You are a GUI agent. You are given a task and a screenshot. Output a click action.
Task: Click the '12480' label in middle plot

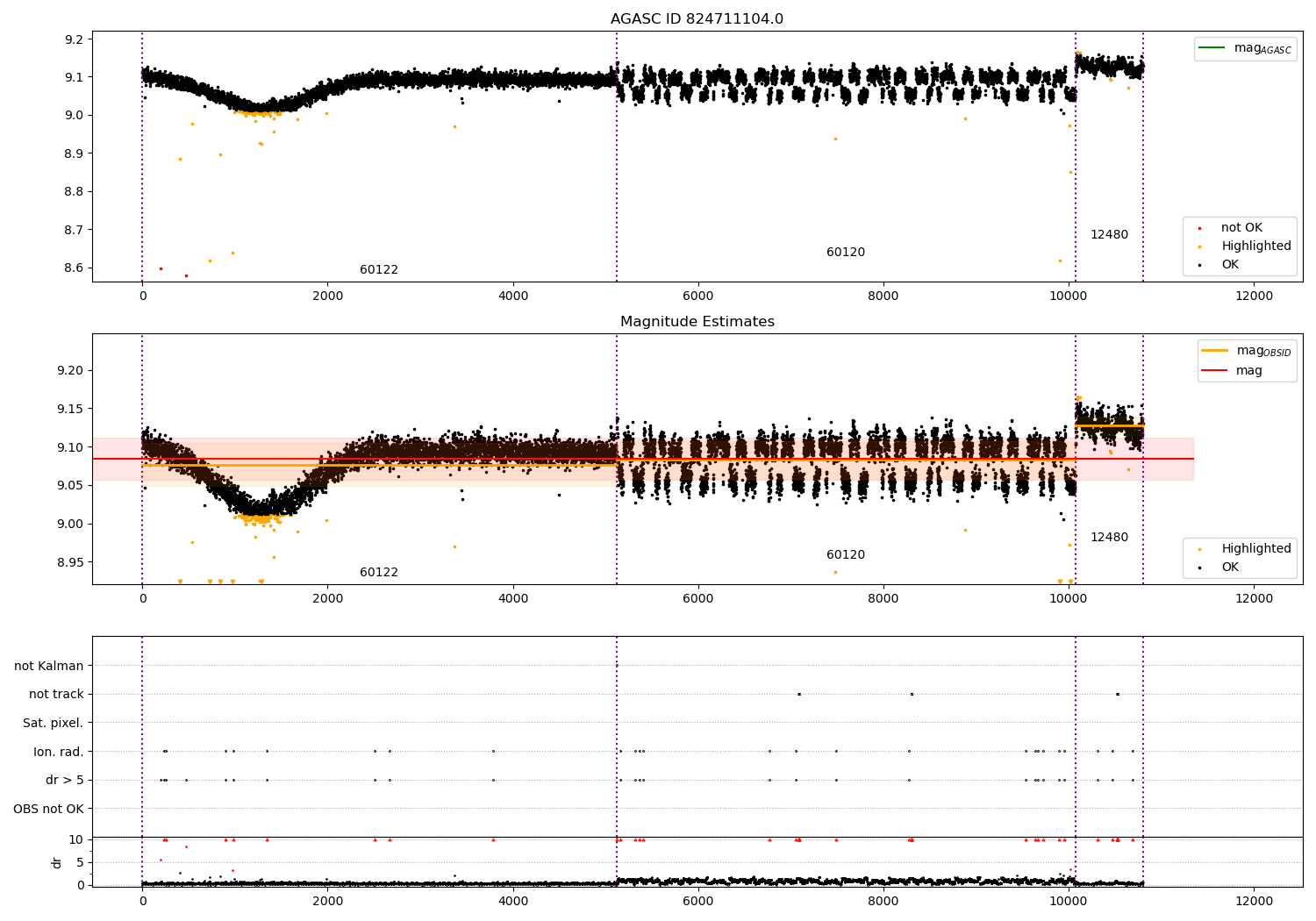1109,538
